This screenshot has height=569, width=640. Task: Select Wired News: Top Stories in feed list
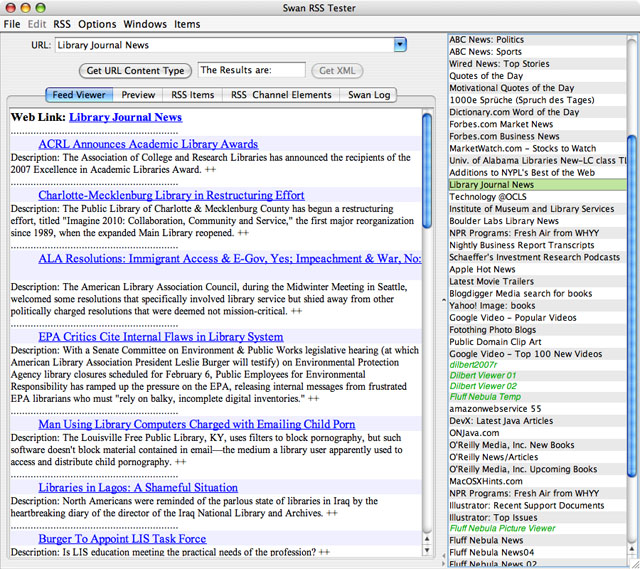click(499, 64)
